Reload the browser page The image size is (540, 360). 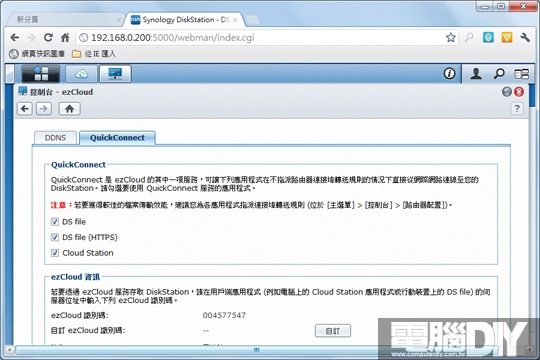click(48, 37)
